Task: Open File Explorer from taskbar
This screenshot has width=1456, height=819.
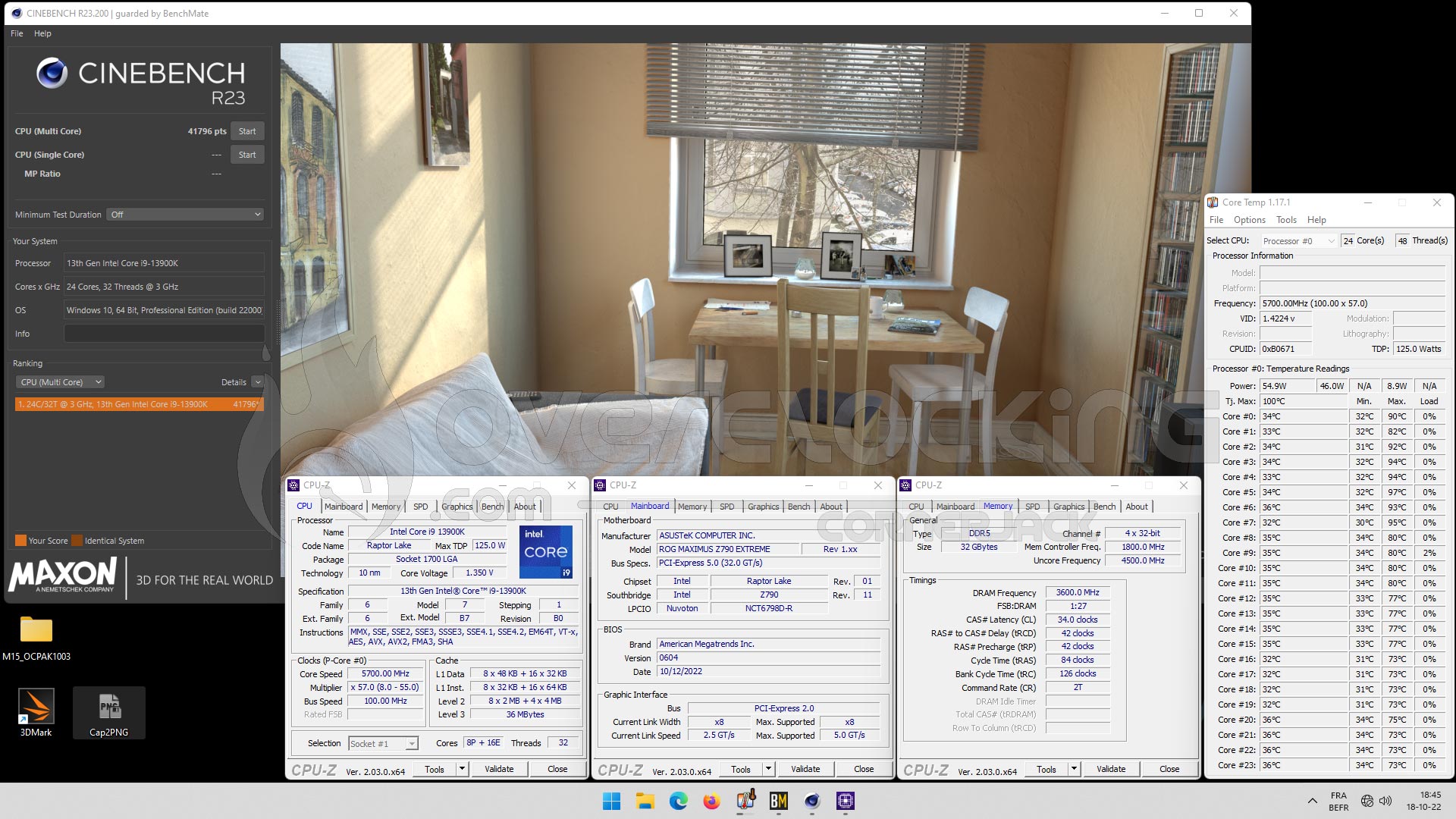Action: [645, 801]
